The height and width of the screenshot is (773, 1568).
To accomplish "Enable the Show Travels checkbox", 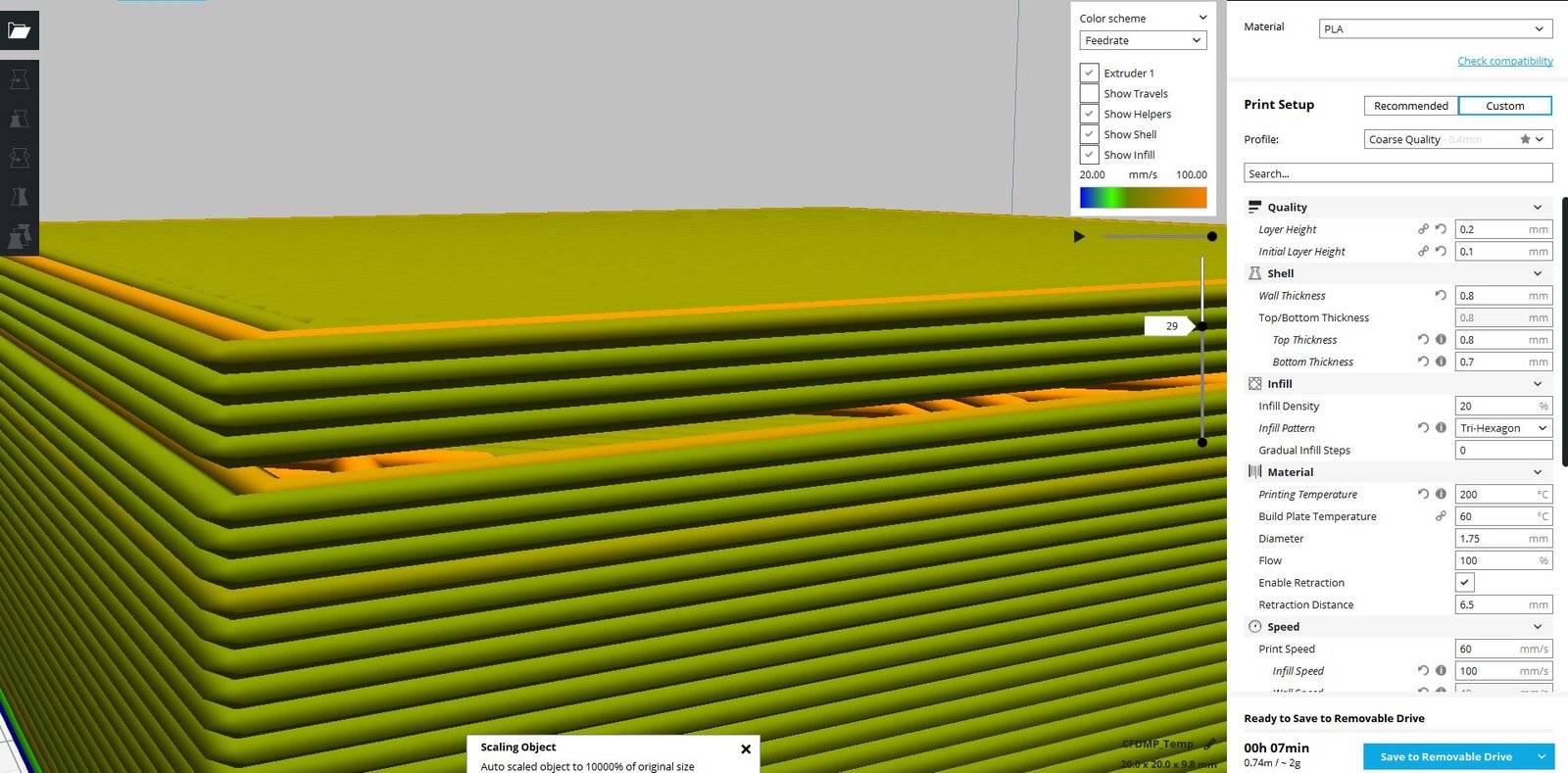I will pos(1089,94).
